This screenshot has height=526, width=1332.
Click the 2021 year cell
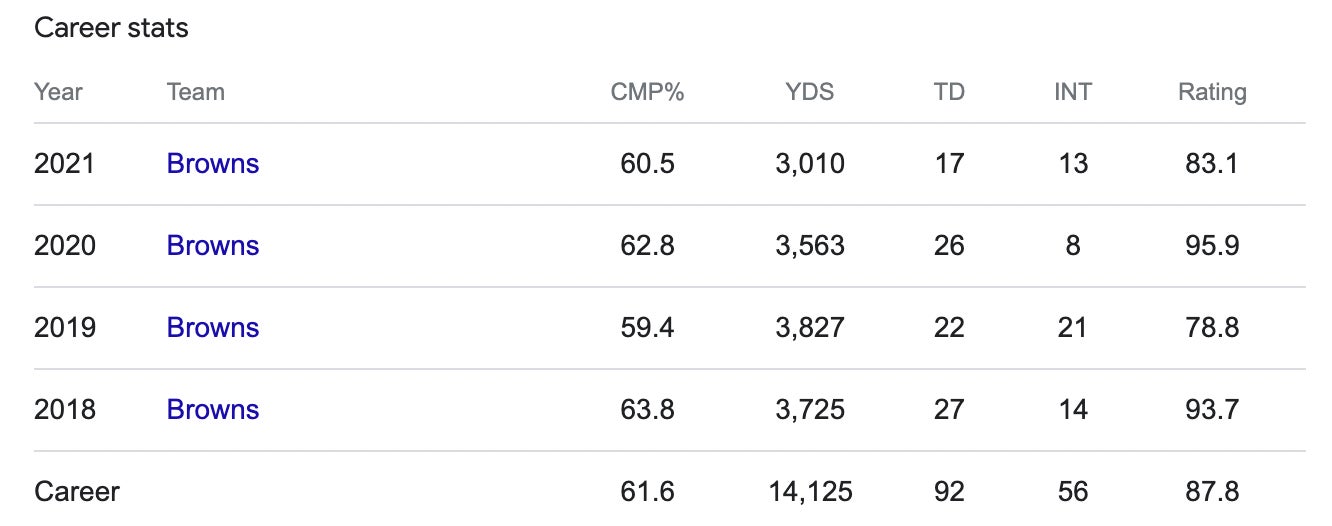[x=64, y=164]
